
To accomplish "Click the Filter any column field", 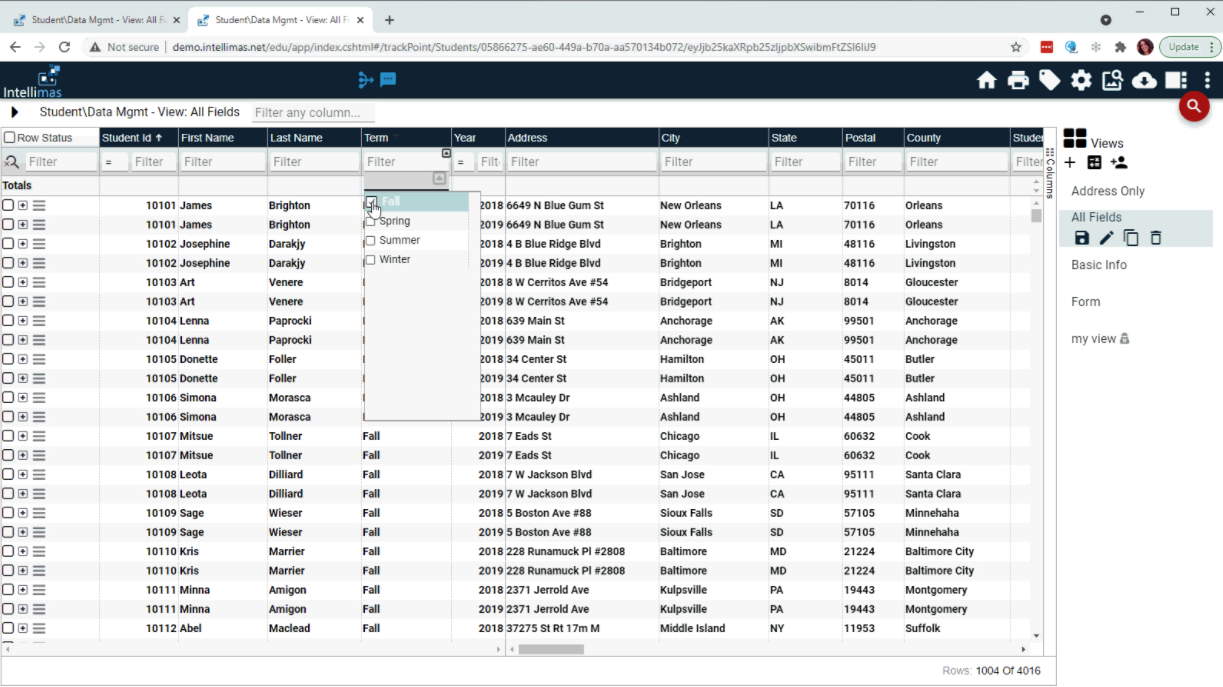I will tap(314, 113).
